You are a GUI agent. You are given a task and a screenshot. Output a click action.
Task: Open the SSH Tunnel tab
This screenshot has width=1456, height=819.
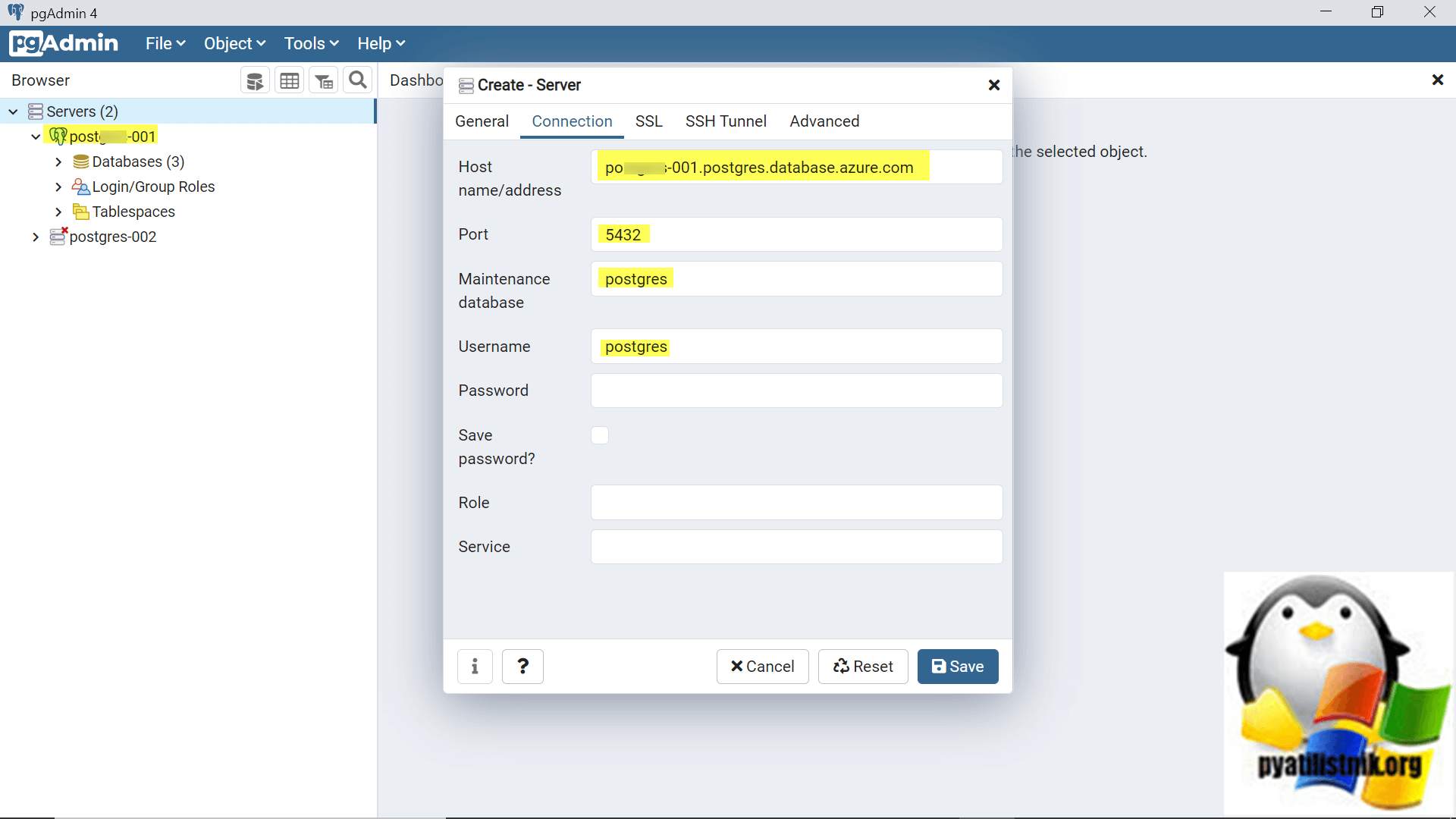pos(726,121)
